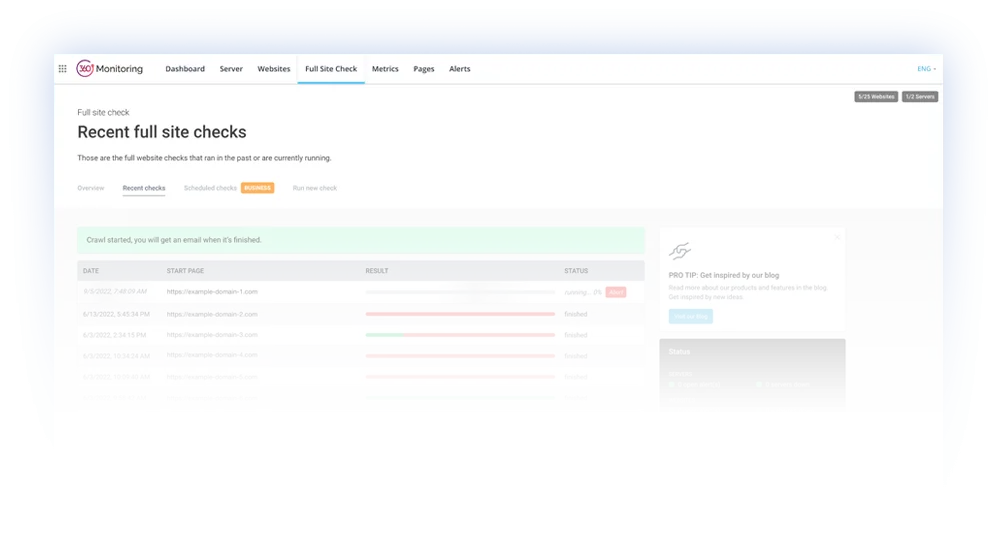Open the Run new check sub-tab

click(x=315, y=188)
